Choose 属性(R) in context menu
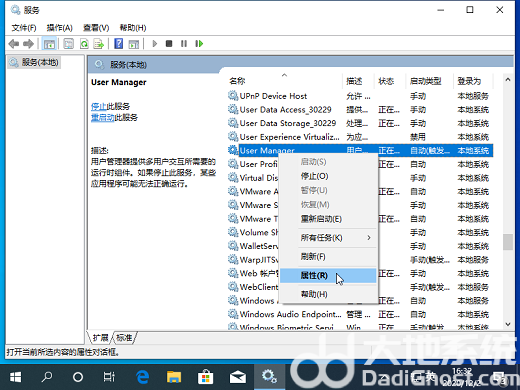 (x=328, y=275)
